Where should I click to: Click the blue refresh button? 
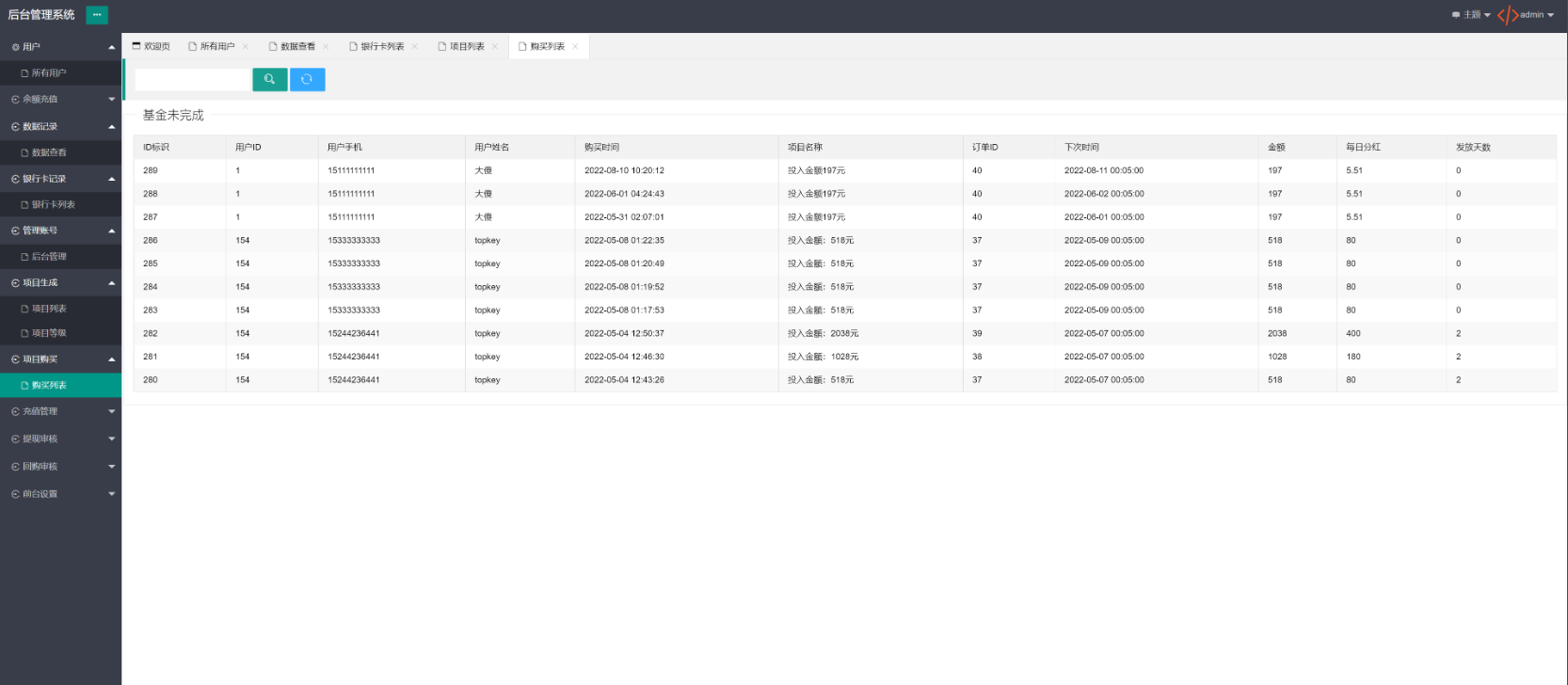point(307,80)
